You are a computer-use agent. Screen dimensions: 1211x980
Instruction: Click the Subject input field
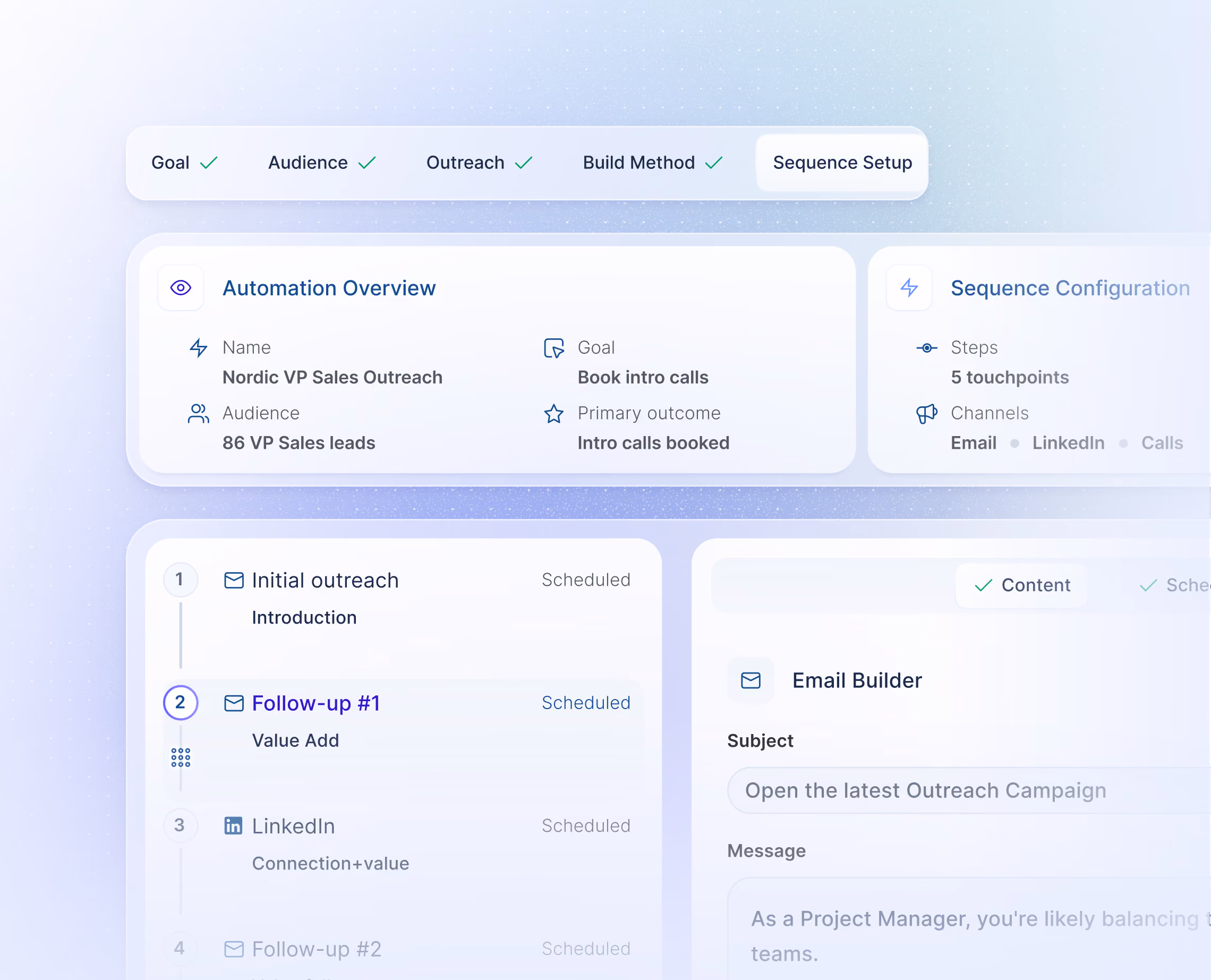coord(969,791)
